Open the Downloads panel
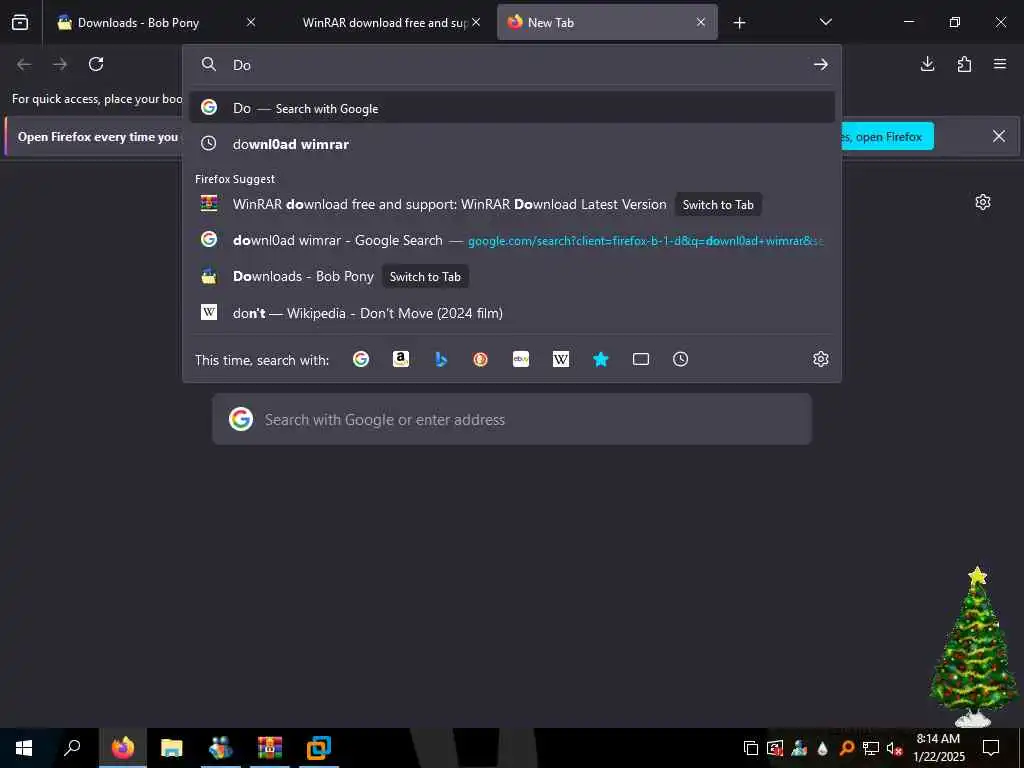Viewport: 1024px width, 768px height. click(927, 64)
